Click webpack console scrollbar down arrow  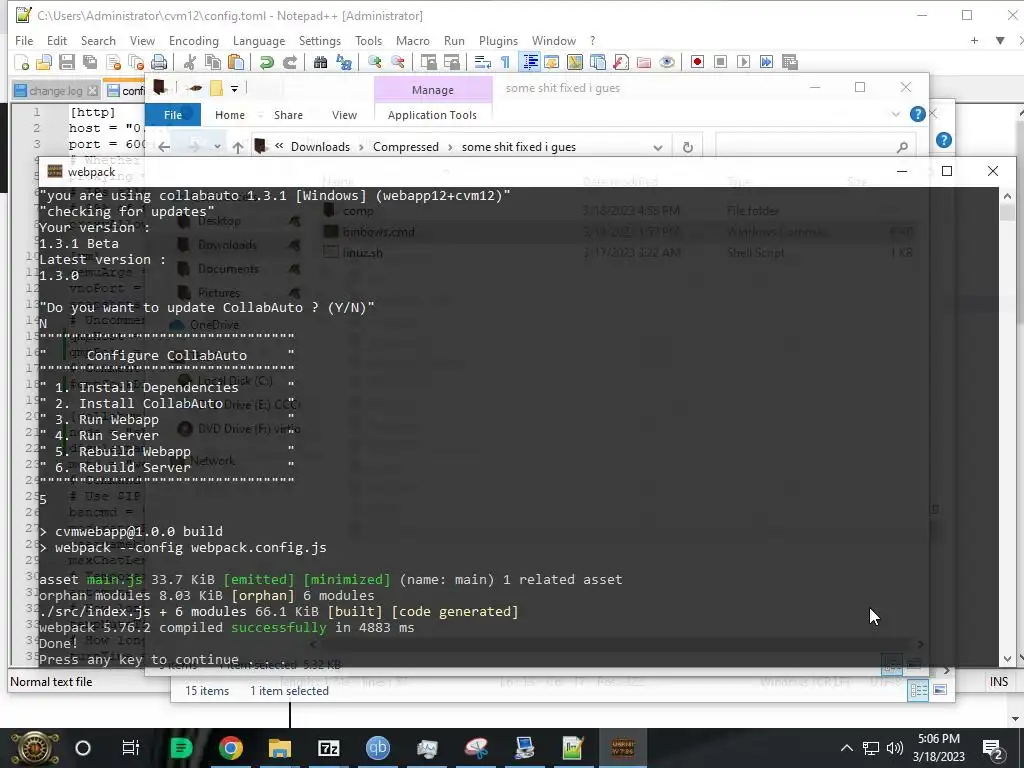point(1007,659)
